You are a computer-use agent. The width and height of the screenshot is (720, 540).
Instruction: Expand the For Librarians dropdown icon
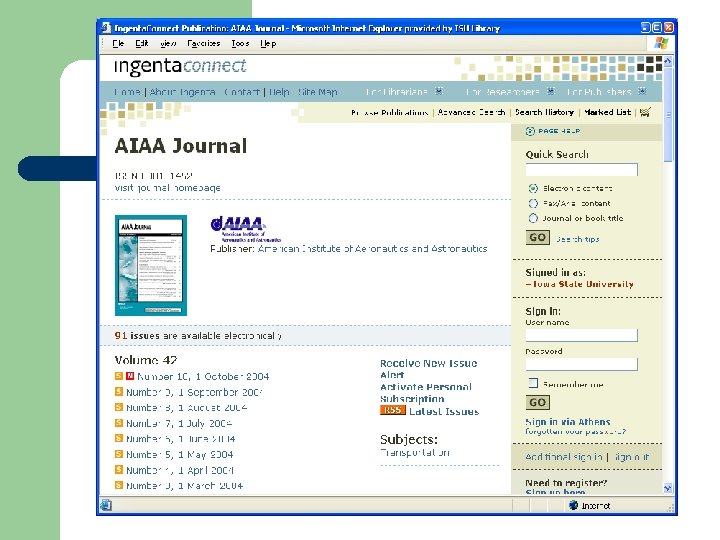(439, 91)
